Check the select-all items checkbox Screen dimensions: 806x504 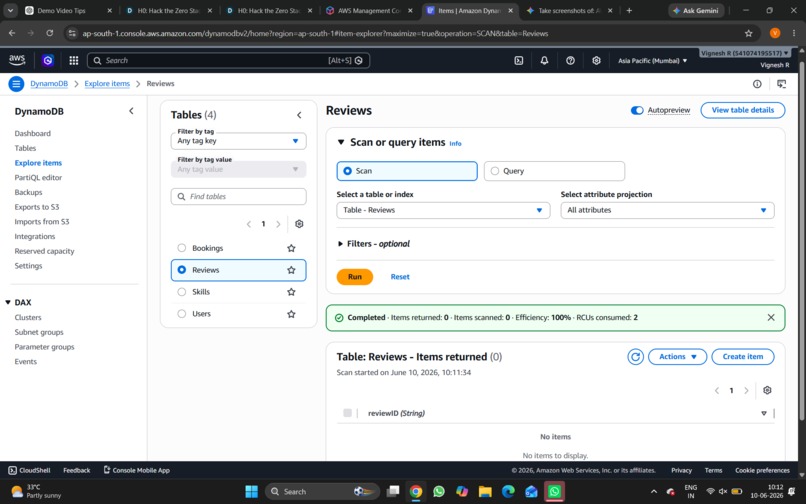[347, 413]
